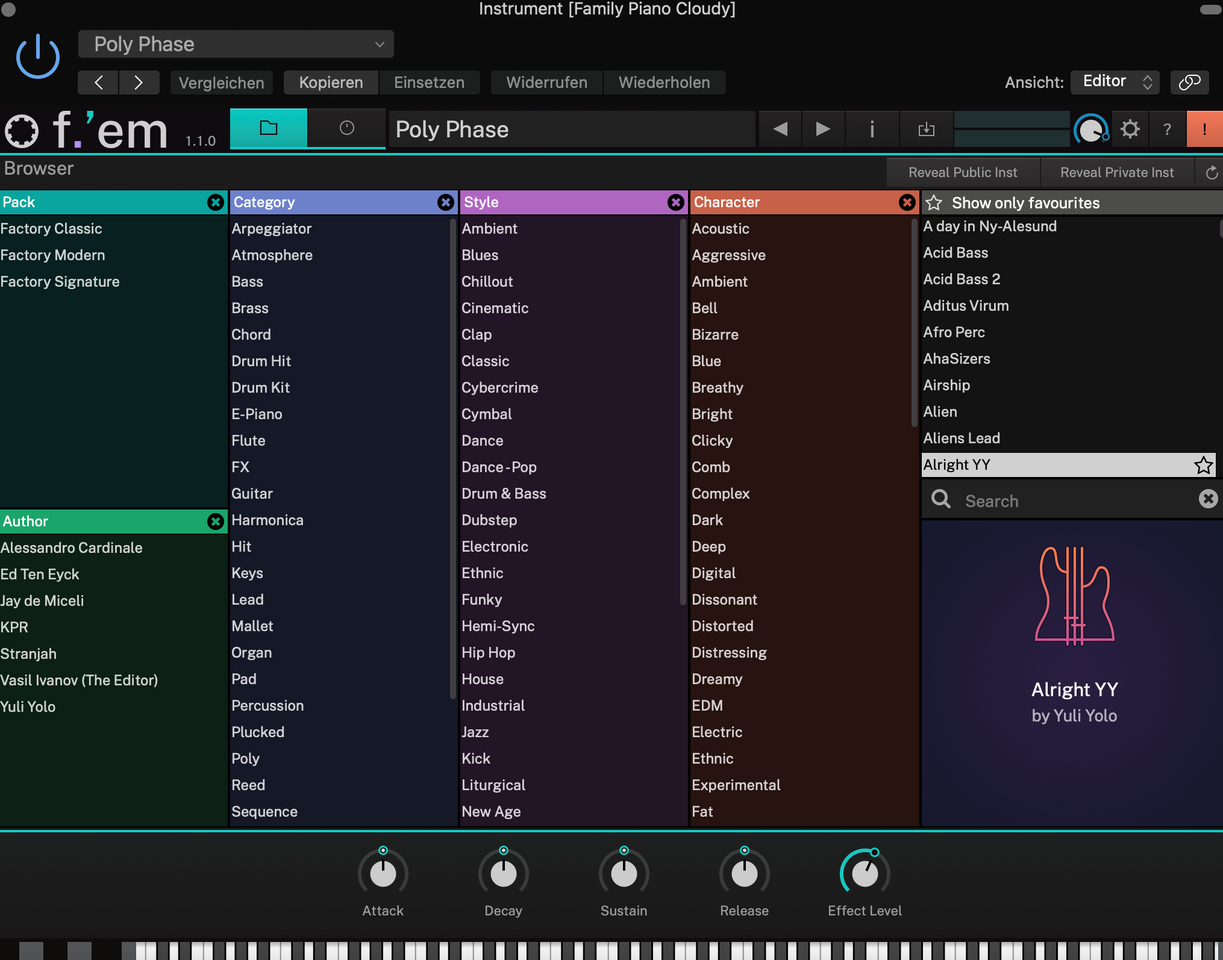Screen dimensions: 1223x960
Task: Switch to the circular dial tab
Action: pos(347,128)
